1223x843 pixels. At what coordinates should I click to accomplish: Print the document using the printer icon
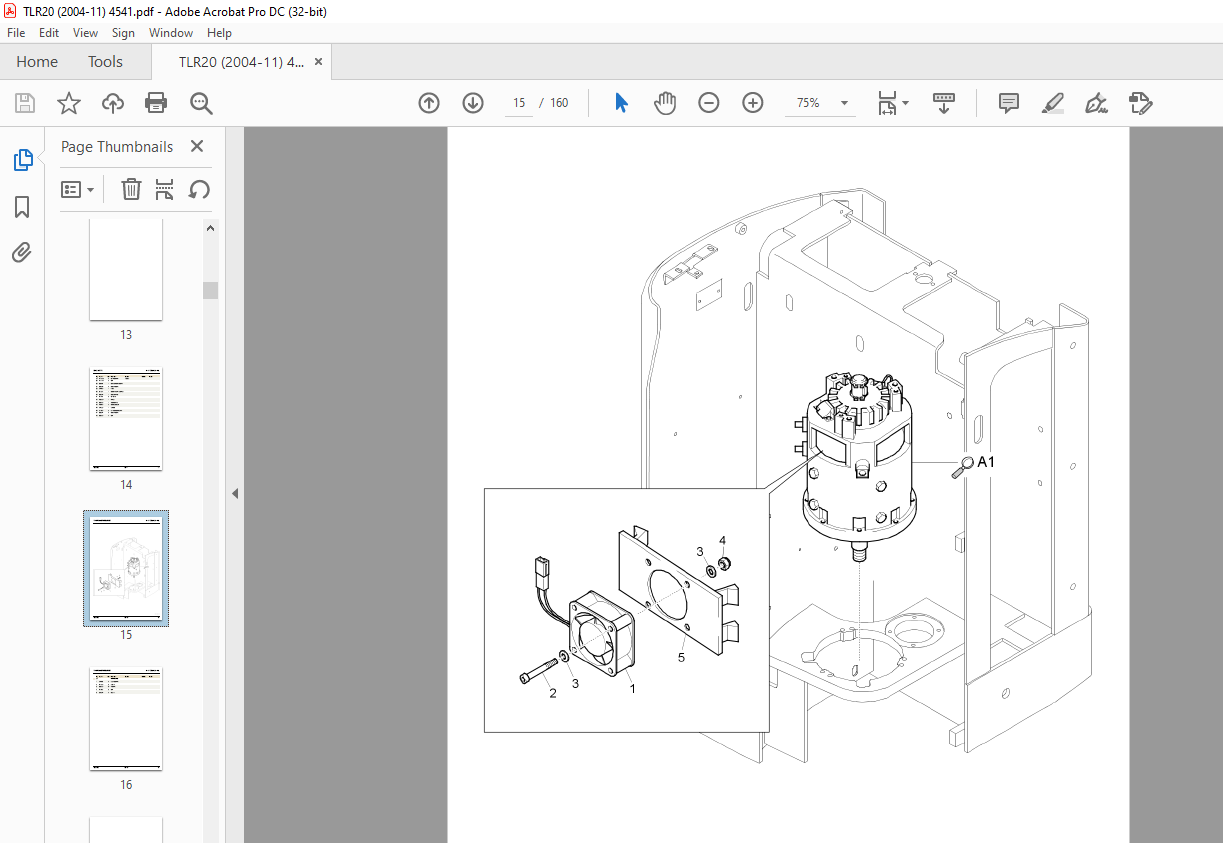click(x=156, y=103)
